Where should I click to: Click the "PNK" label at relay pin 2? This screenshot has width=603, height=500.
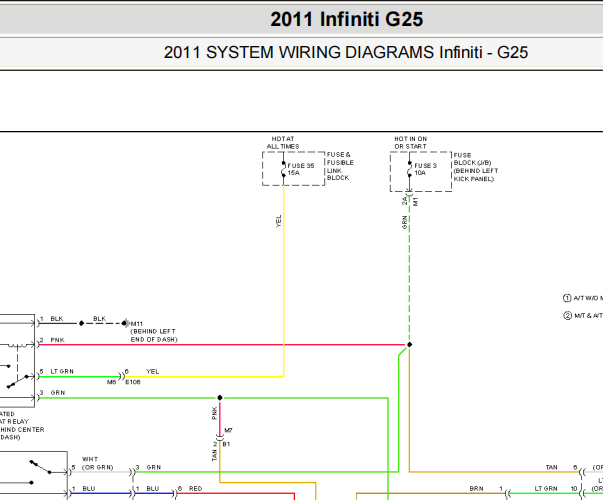click(57, 340)
